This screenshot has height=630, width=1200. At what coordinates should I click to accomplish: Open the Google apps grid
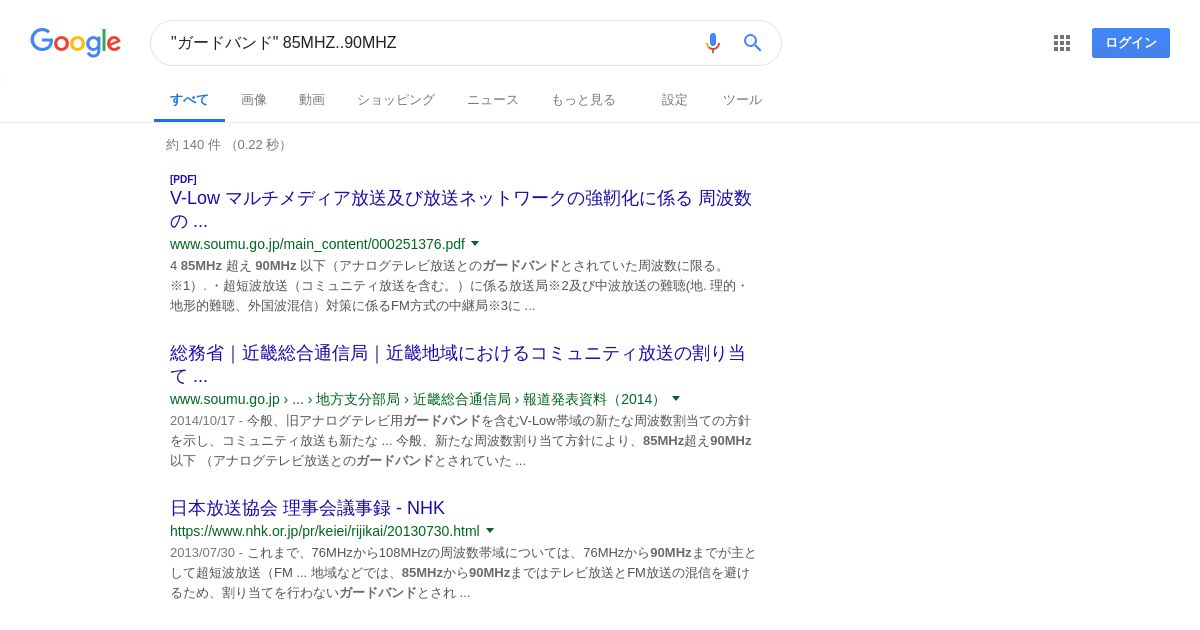[x=1062, y=43]
